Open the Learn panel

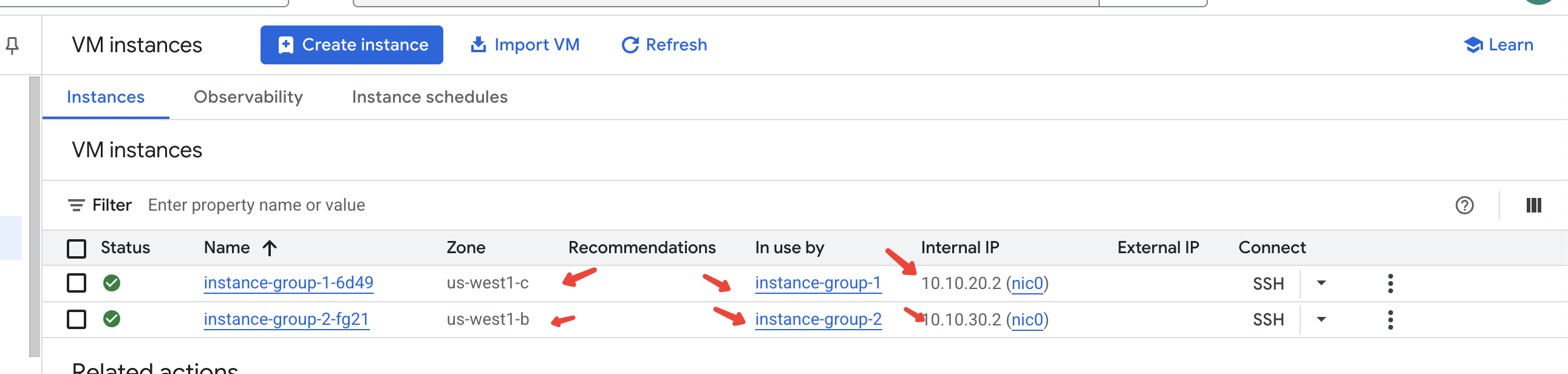pyautogui.click(x=1498, y=45)
